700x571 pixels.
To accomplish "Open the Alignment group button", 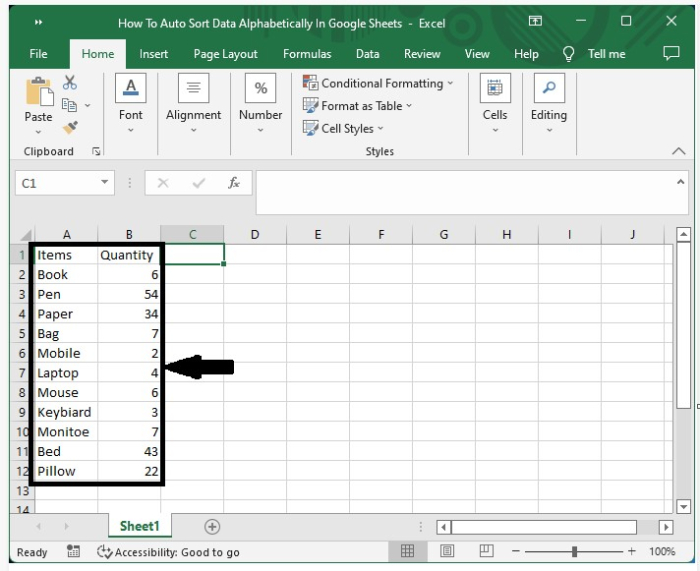I will pos(193,103).
